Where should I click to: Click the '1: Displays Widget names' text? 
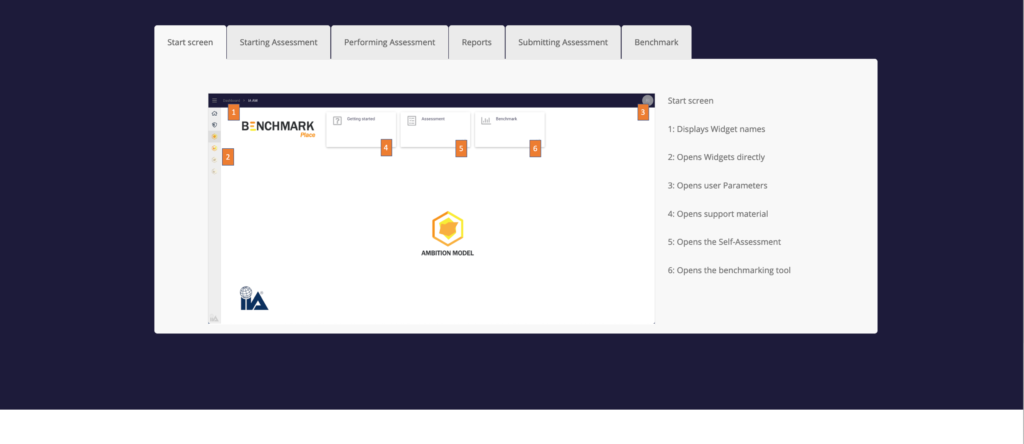(716, 129)
